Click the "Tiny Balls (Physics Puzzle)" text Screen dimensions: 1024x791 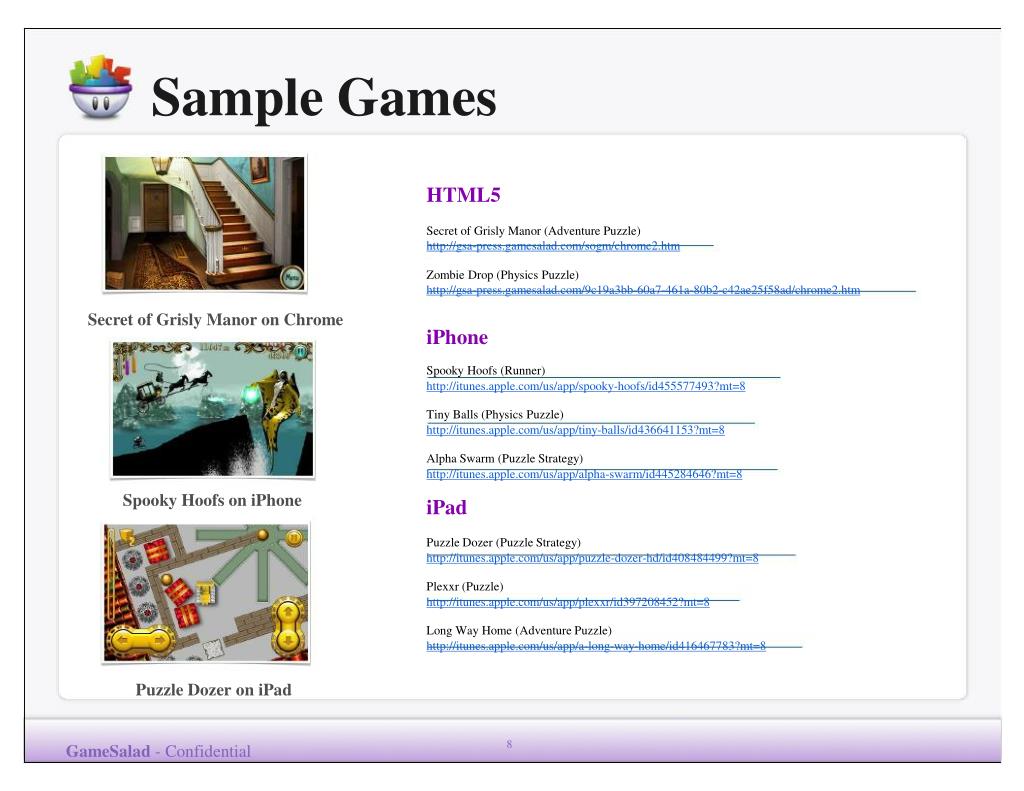coord(495,414)
